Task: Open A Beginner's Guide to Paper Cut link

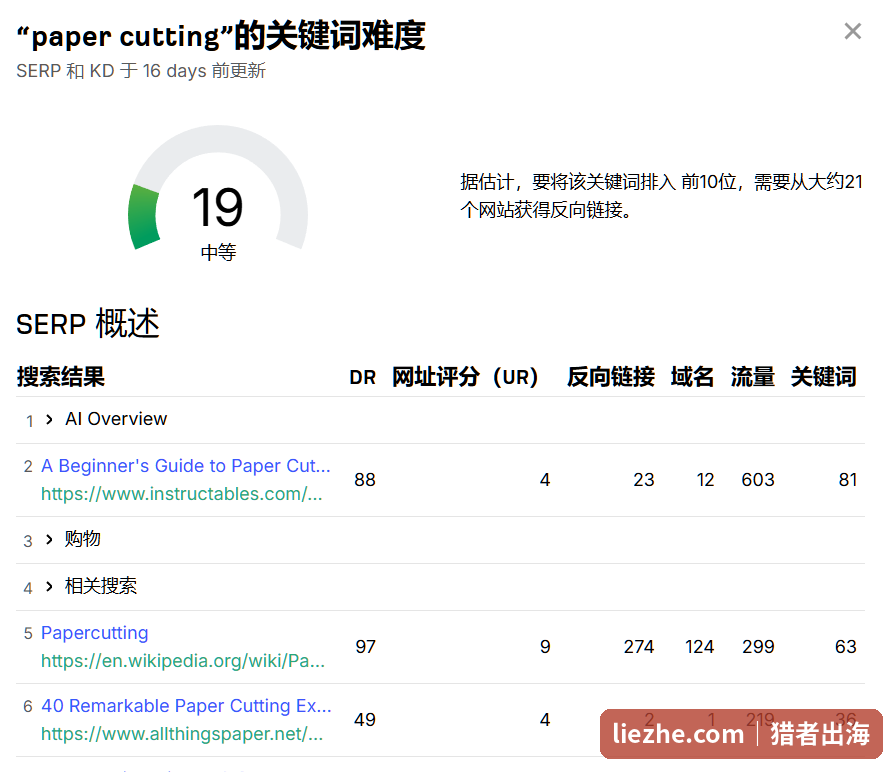Action: tap(186, 466)
